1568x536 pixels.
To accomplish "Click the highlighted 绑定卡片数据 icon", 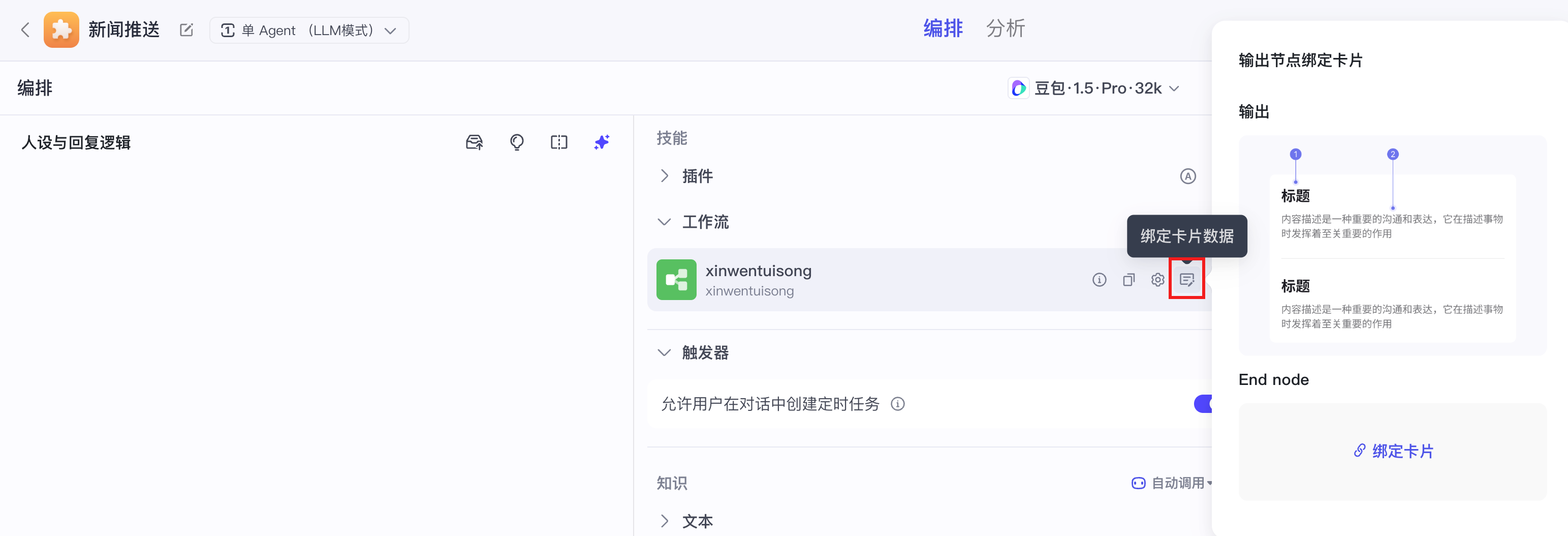I will 1186,280.
